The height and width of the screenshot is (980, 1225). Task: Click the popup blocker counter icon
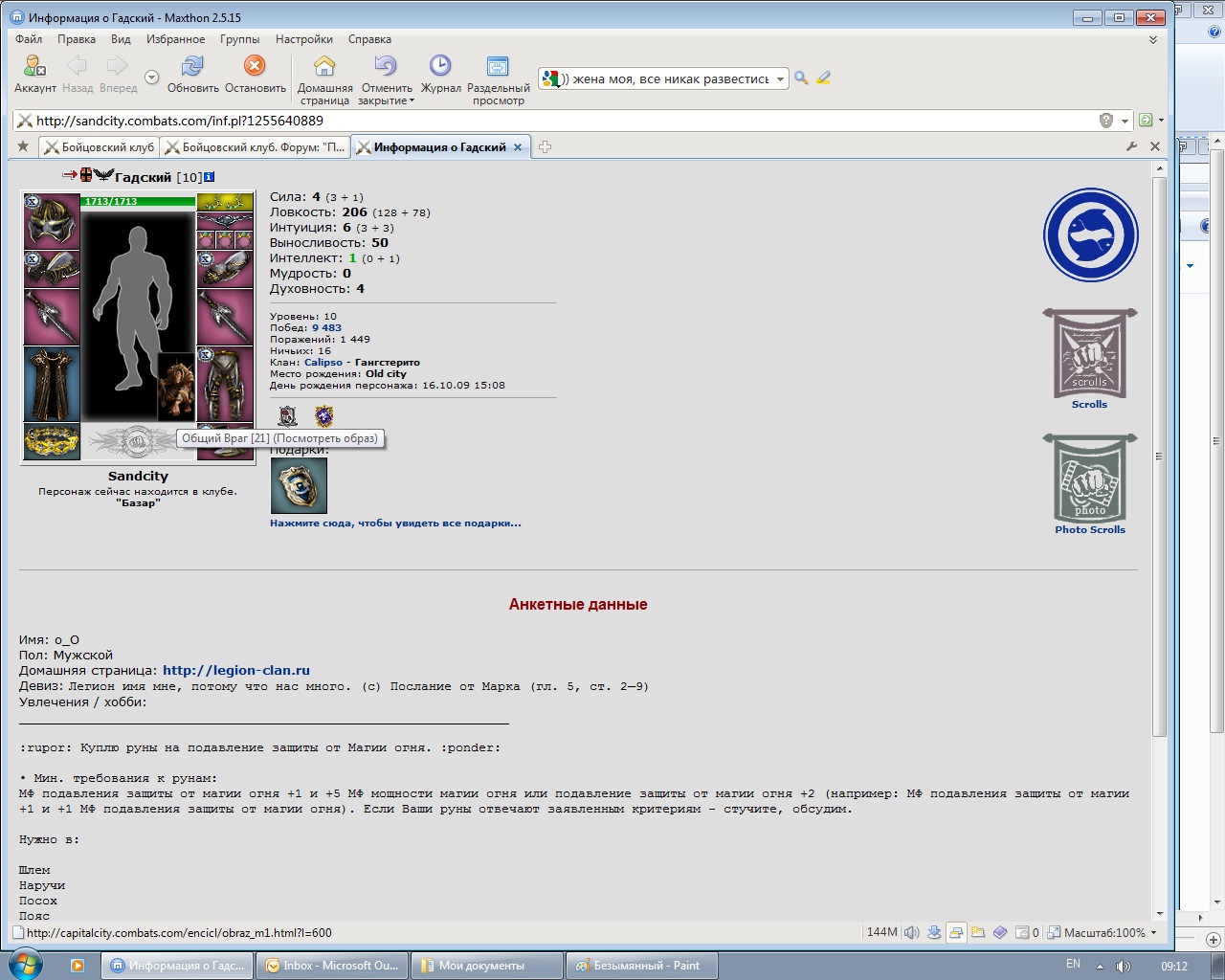click(x=1027, y=932)
